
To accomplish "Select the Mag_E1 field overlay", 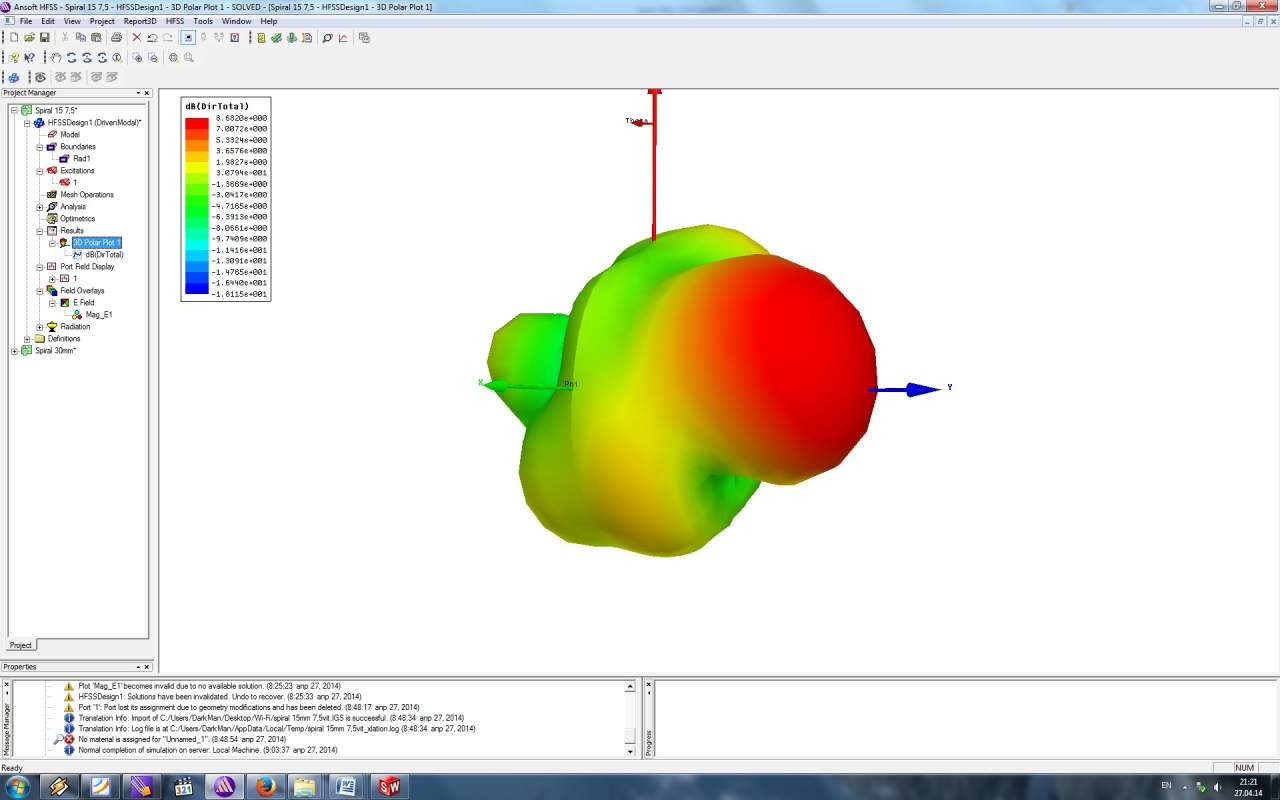I will pos(99,315).
